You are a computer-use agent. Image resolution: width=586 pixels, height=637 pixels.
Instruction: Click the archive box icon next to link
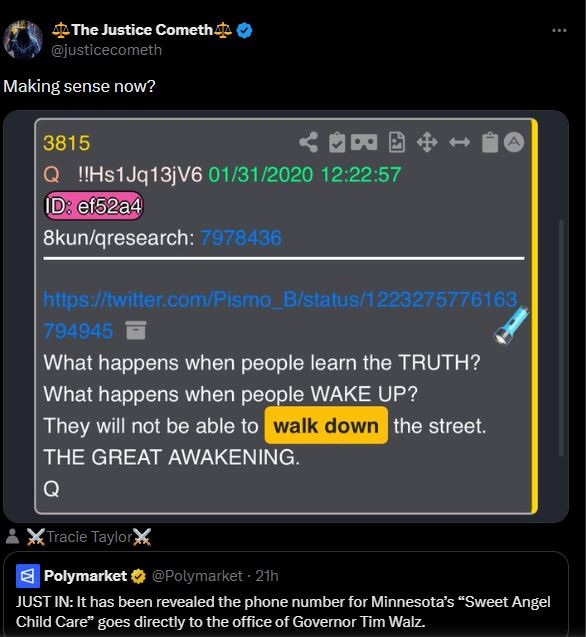point(136,330)
